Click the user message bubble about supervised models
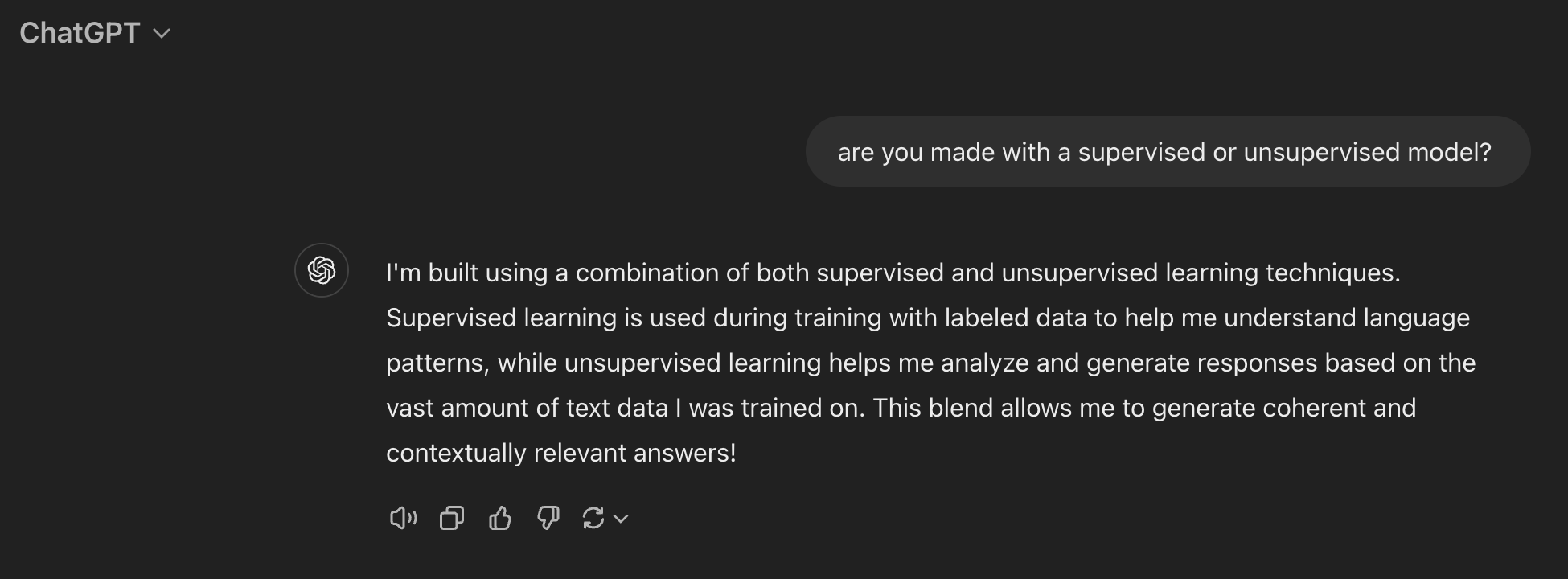Screen dimensions: 1568x579 click(1168, 152)
